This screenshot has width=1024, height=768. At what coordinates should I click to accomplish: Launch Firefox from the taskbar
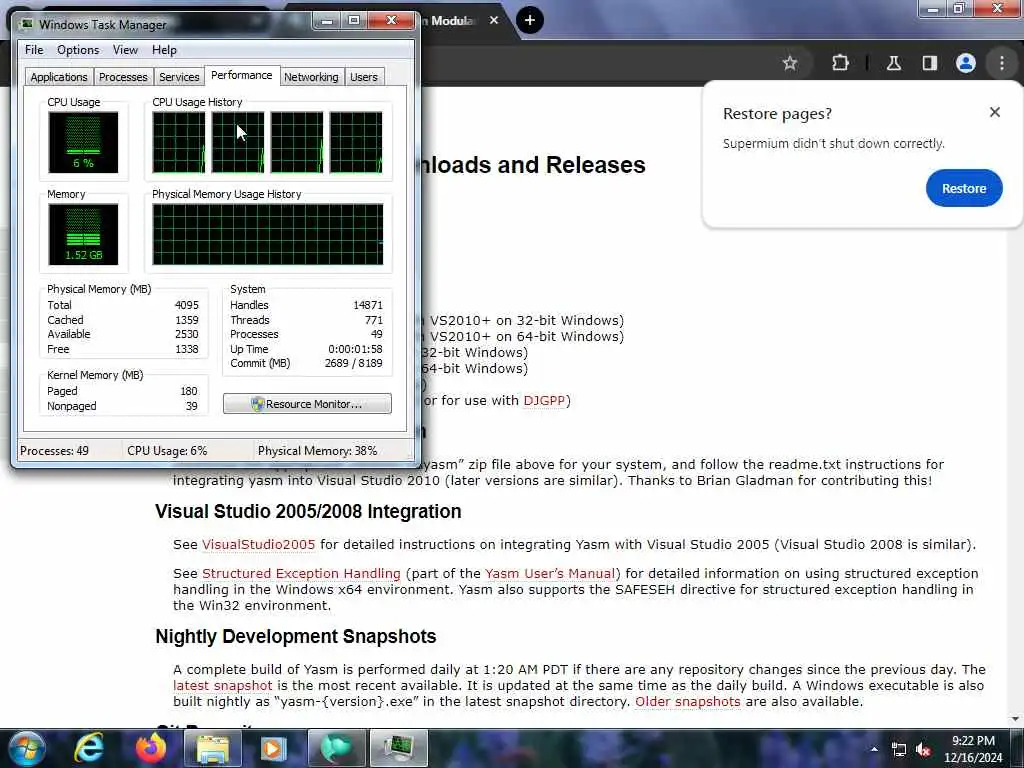(151, 748)
